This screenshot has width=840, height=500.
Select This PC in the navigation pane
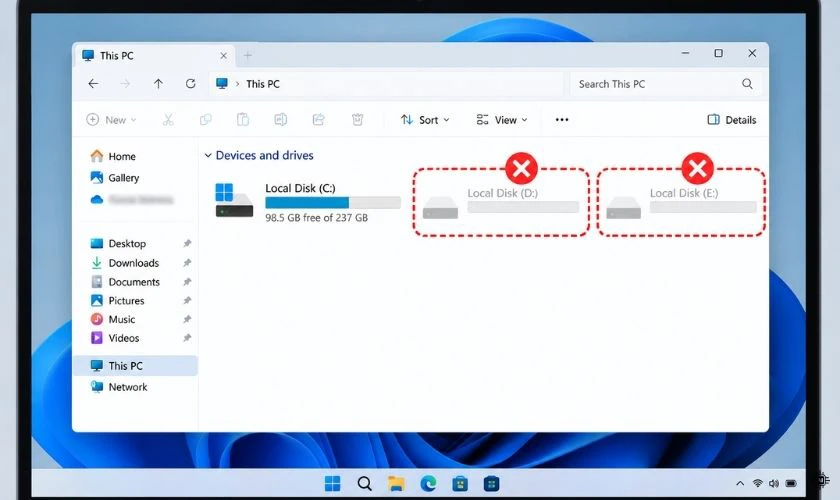pos(135,365)
